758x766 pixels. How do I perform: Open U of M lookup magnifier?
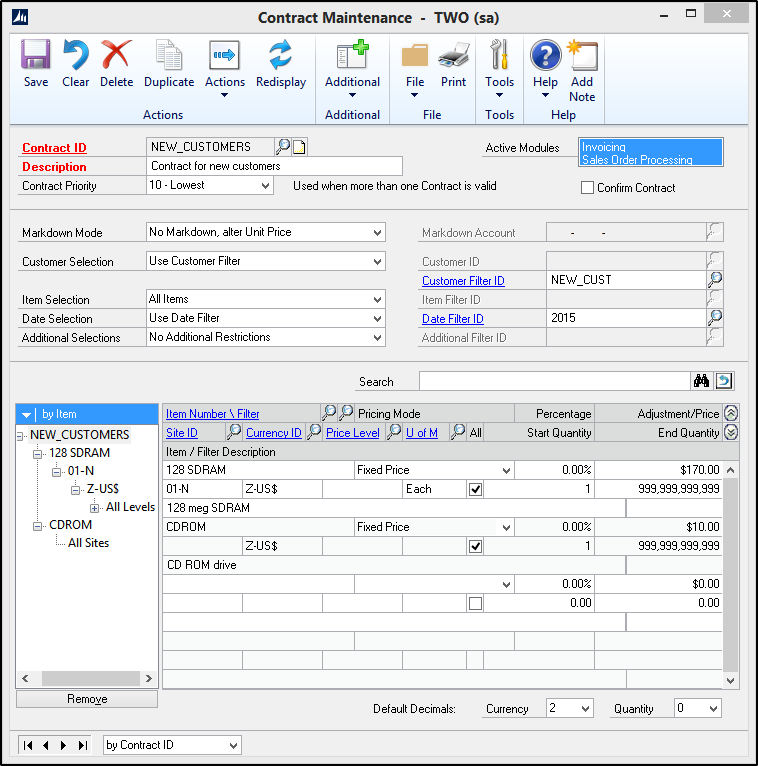pyautogui.click(x=458, y=431)
